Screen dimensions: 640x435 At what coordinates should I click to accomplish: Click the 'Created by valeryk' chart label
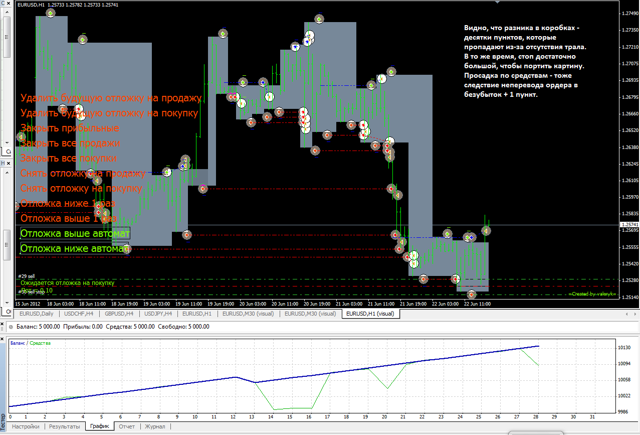click(592, 294)
